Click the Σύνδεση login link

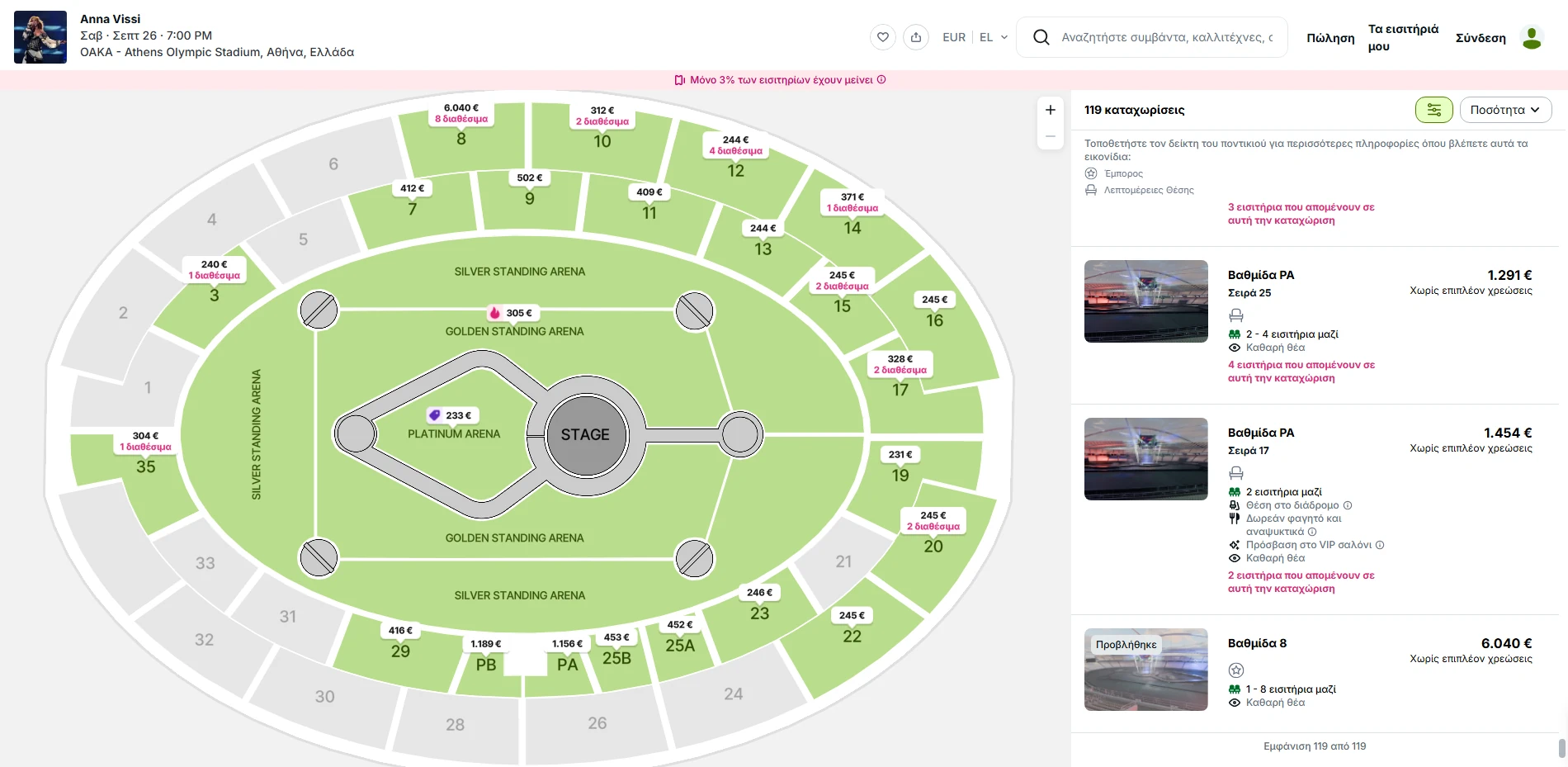pos(1481,38)
